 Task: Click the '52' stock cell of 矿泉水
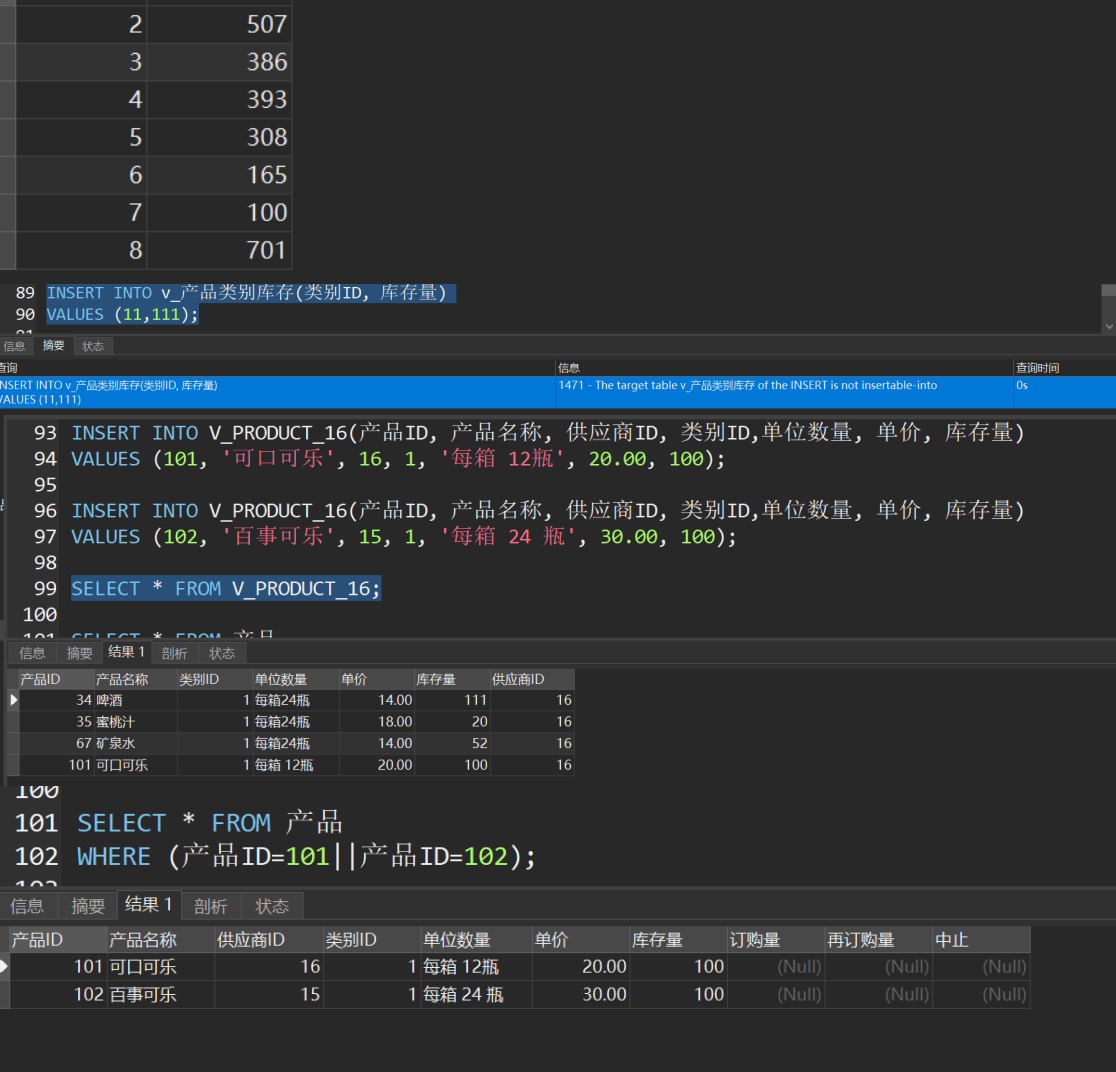point(452,743)
